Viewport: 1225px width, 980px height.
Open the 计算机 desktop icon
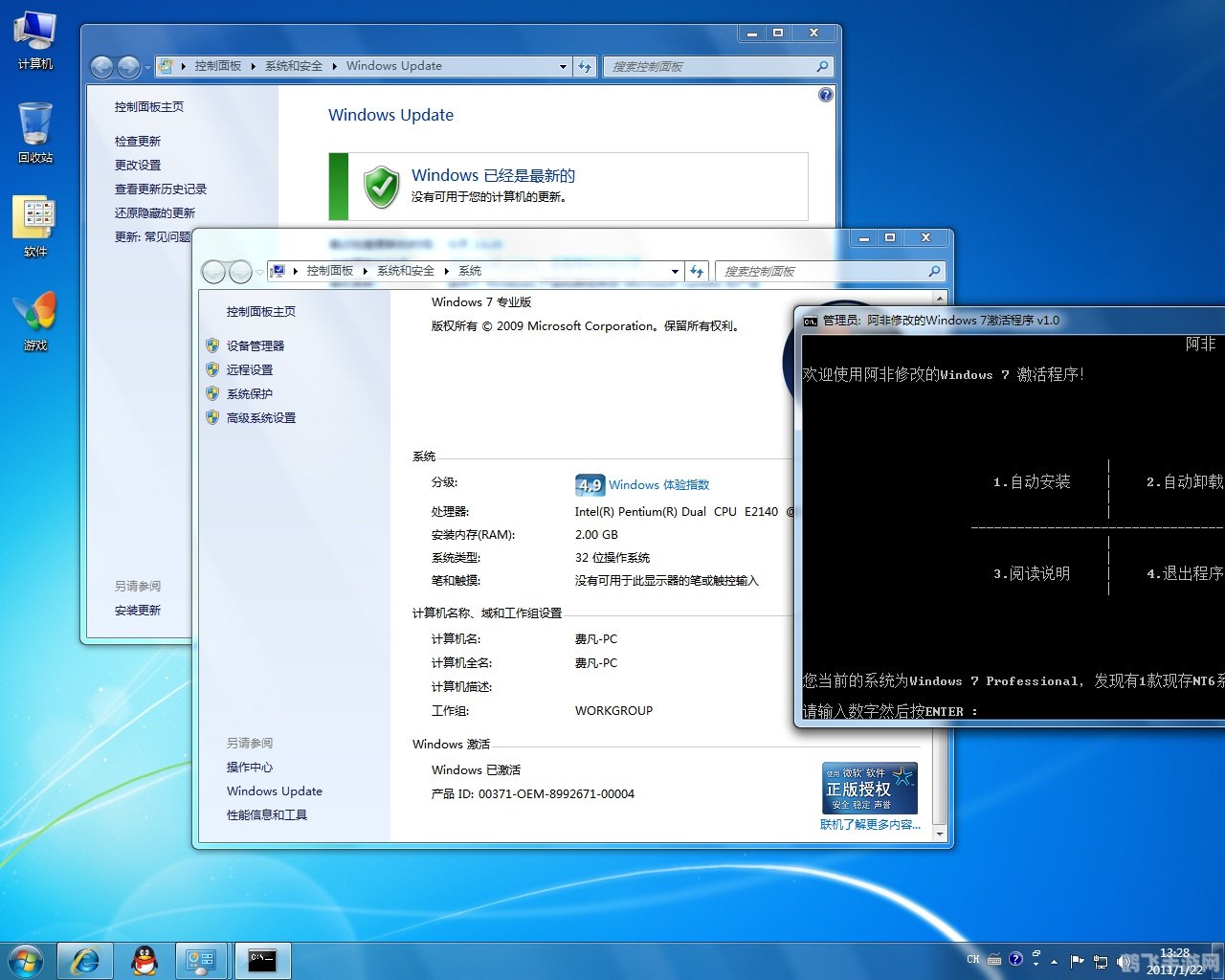[34, 33]
